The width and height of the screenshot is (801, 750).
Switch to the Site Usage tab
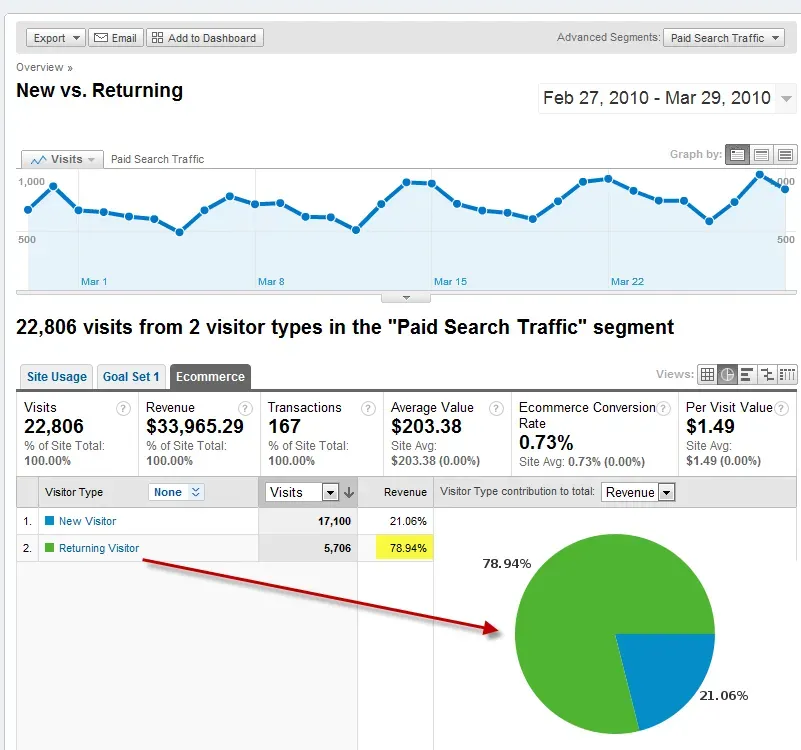point(55,376)
